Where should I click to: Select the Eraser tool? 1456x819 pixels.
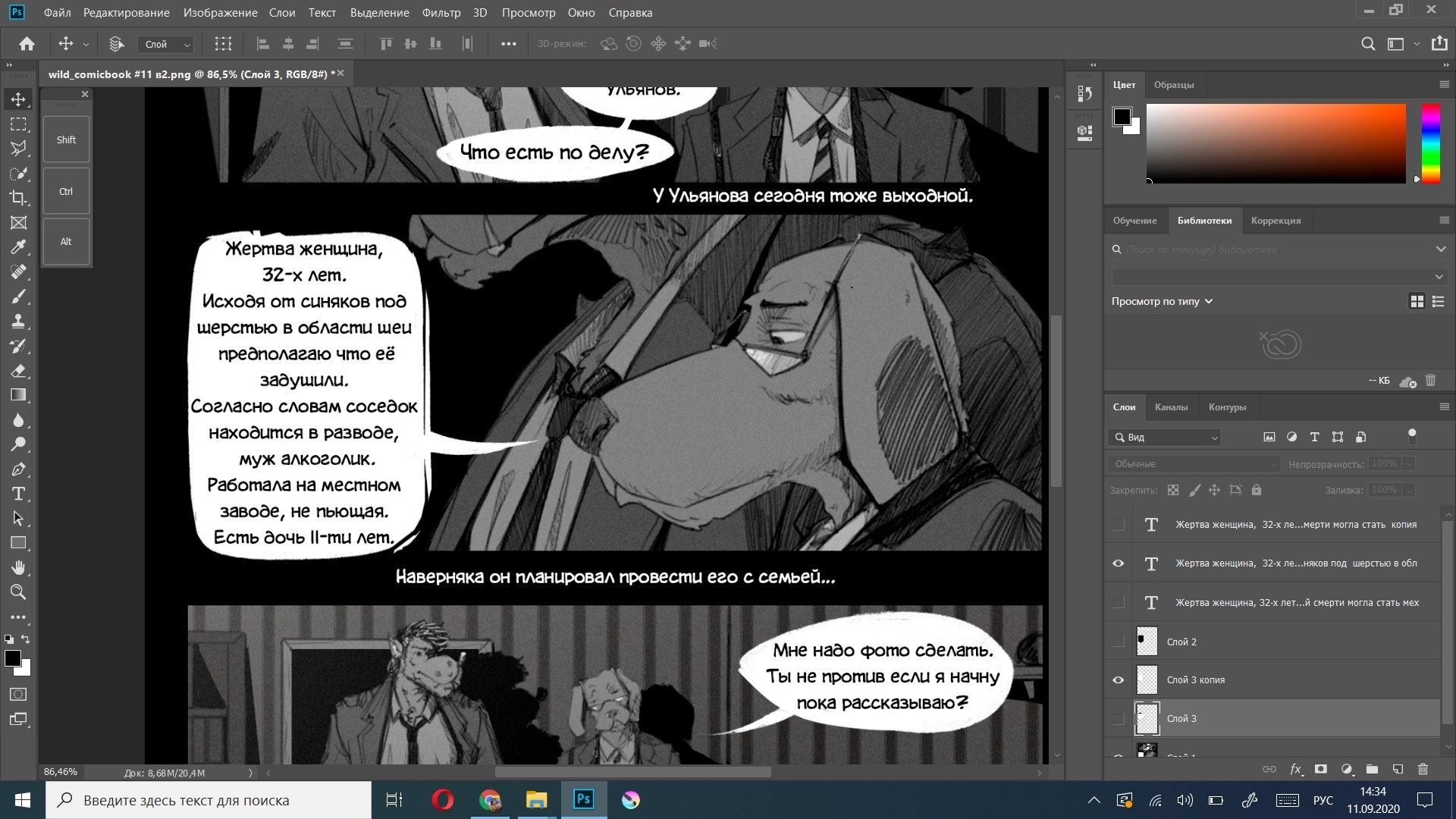(x=19, y=371)
